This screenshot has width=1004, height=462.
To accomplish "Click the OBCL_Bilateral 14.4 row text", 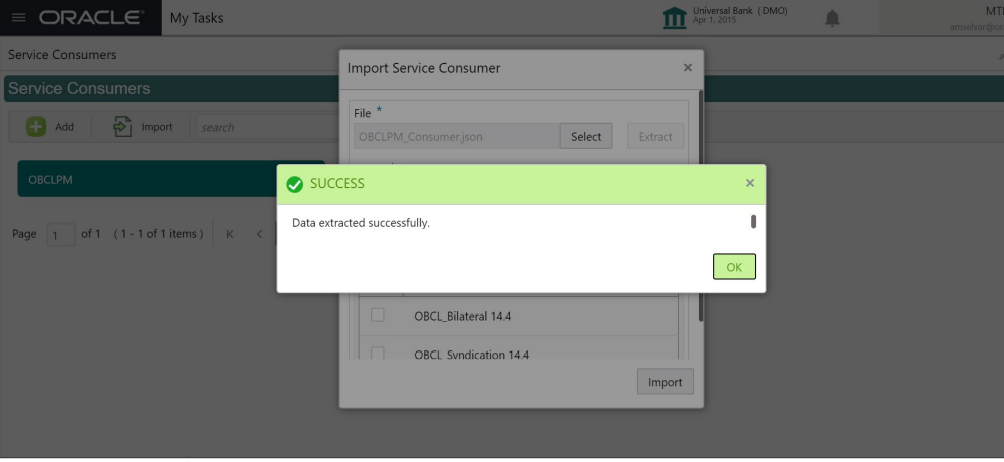I will coord(462,316).
